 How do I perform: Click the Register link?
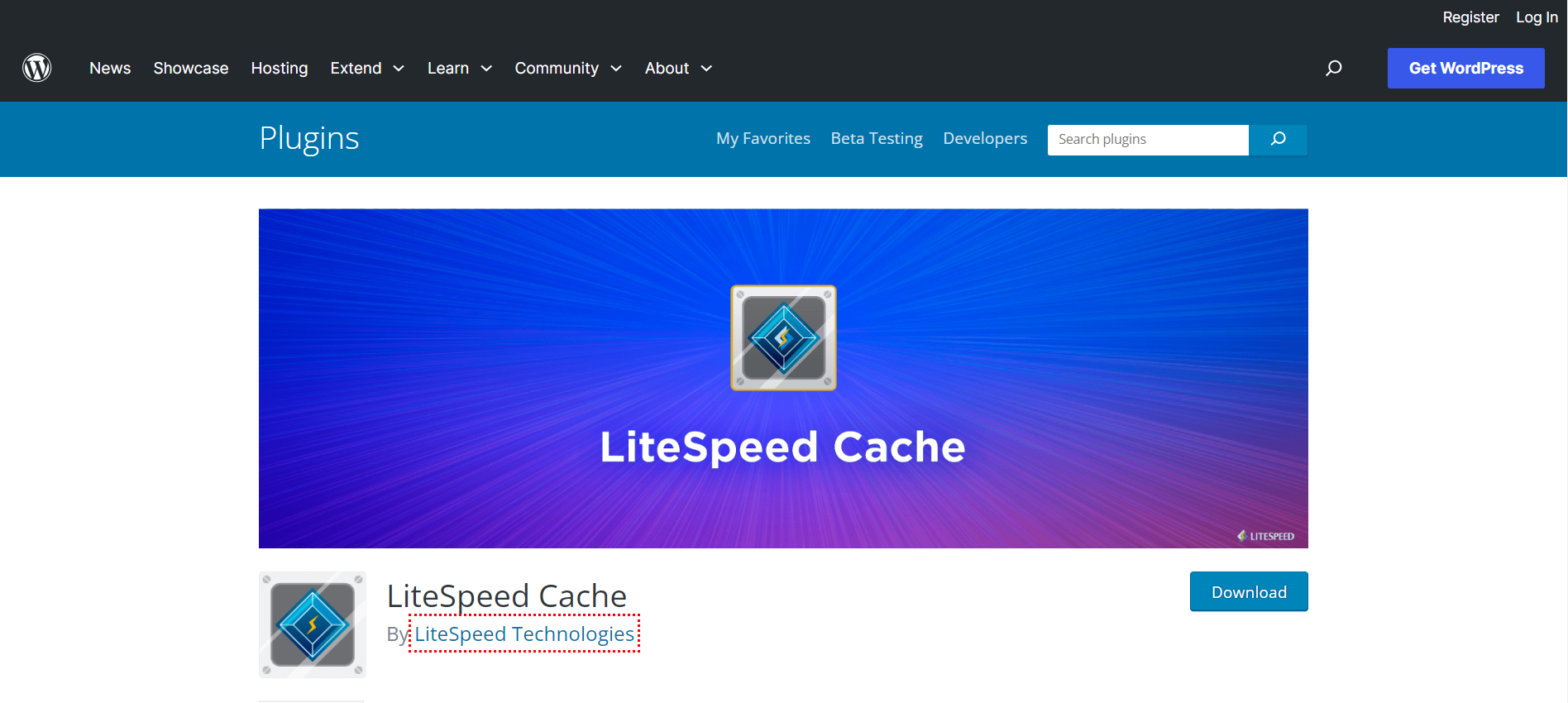point(1470,17)
